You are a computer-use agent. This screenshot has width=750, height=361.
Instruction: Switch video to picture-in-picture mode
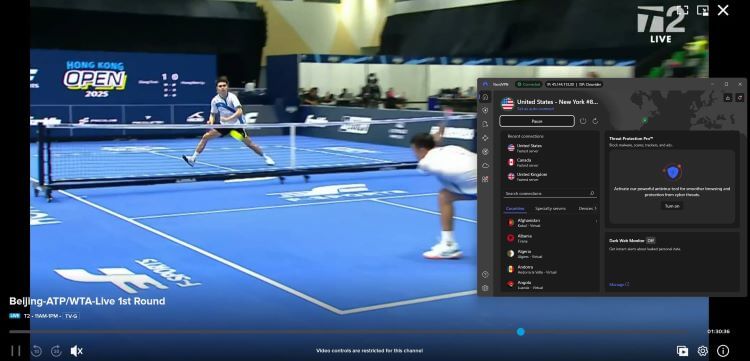coord(702,10)
